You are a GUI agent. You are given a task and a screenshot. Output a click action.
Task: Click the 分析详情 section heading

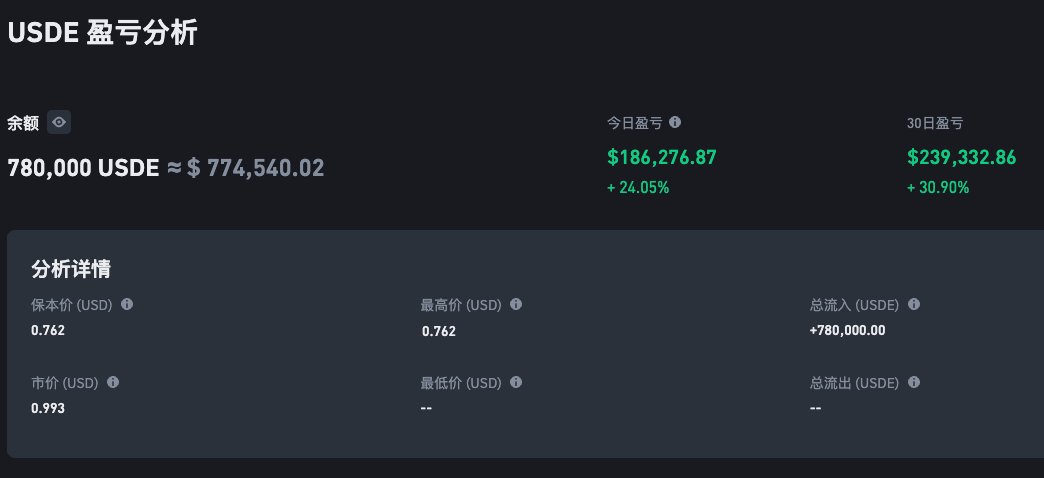click(71, 269)
